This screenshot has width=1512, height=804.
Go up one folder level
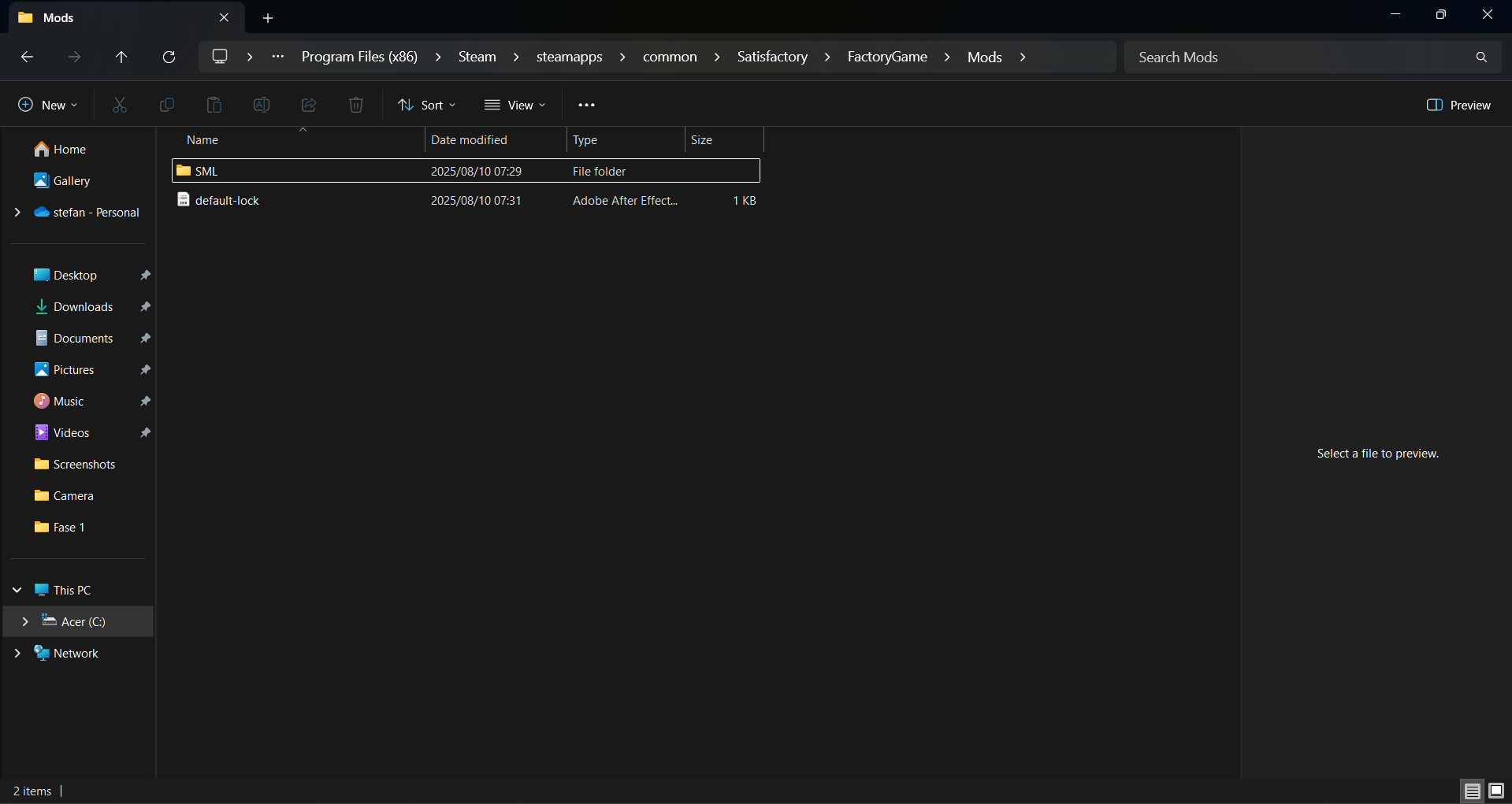[121, 57]
